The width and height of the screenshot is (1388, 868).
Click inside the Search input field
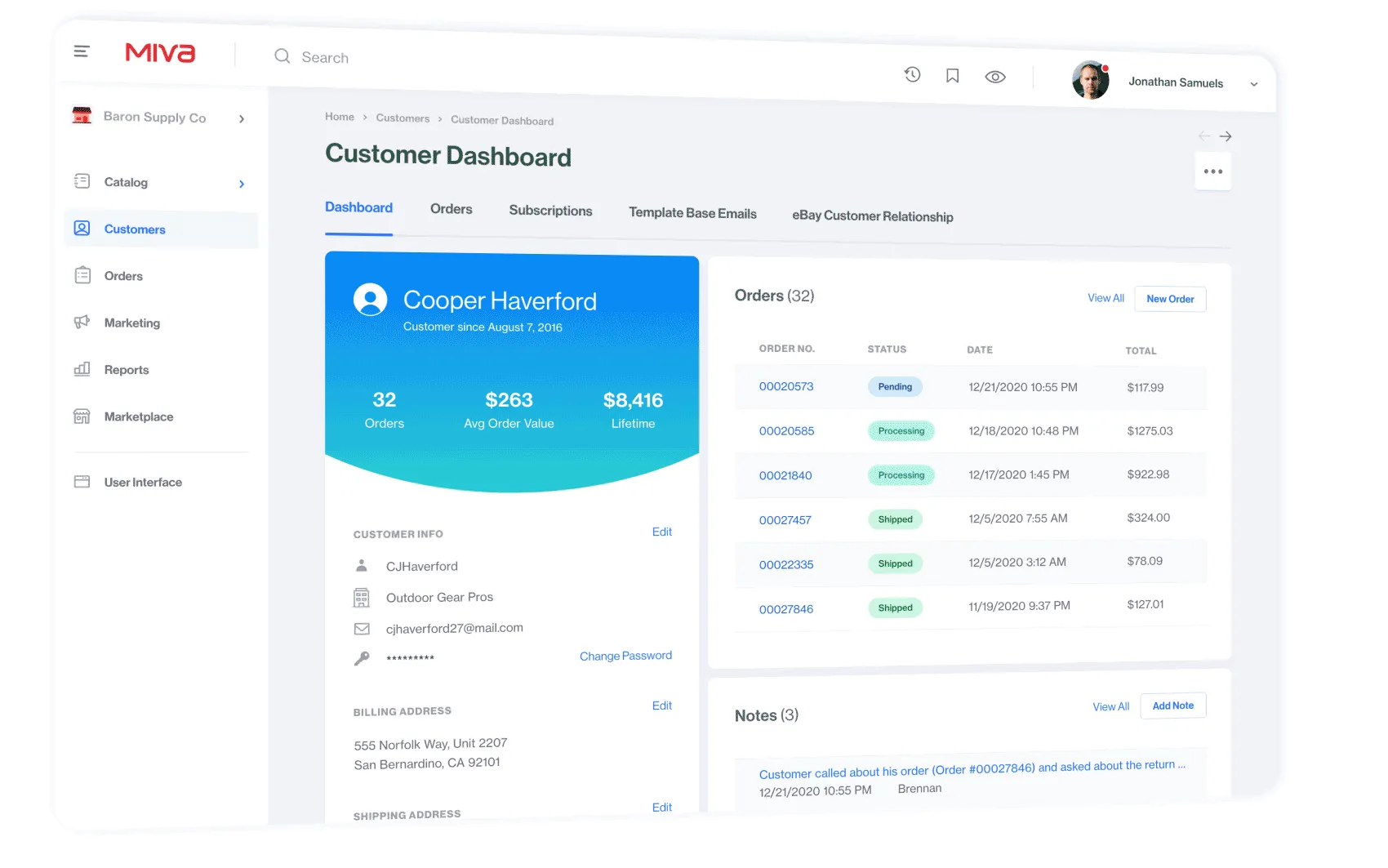tap(367, 56)
